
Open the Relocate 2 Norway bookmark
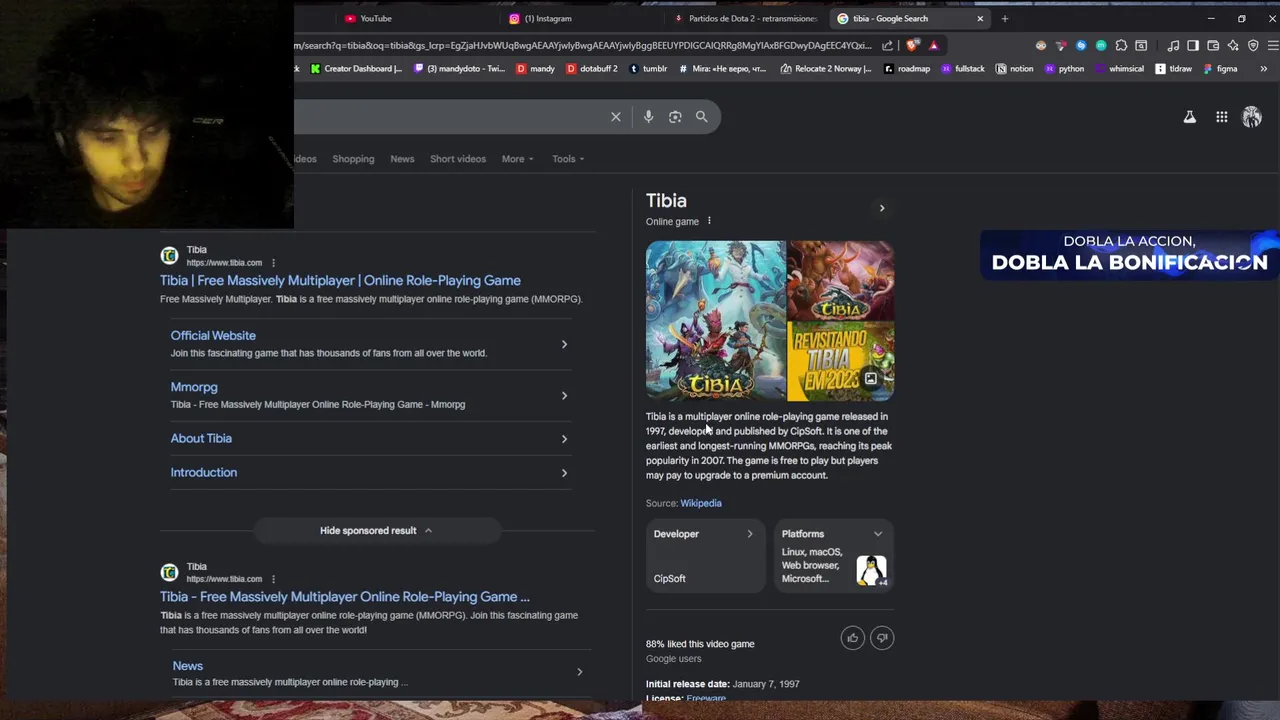click(826, 69)
